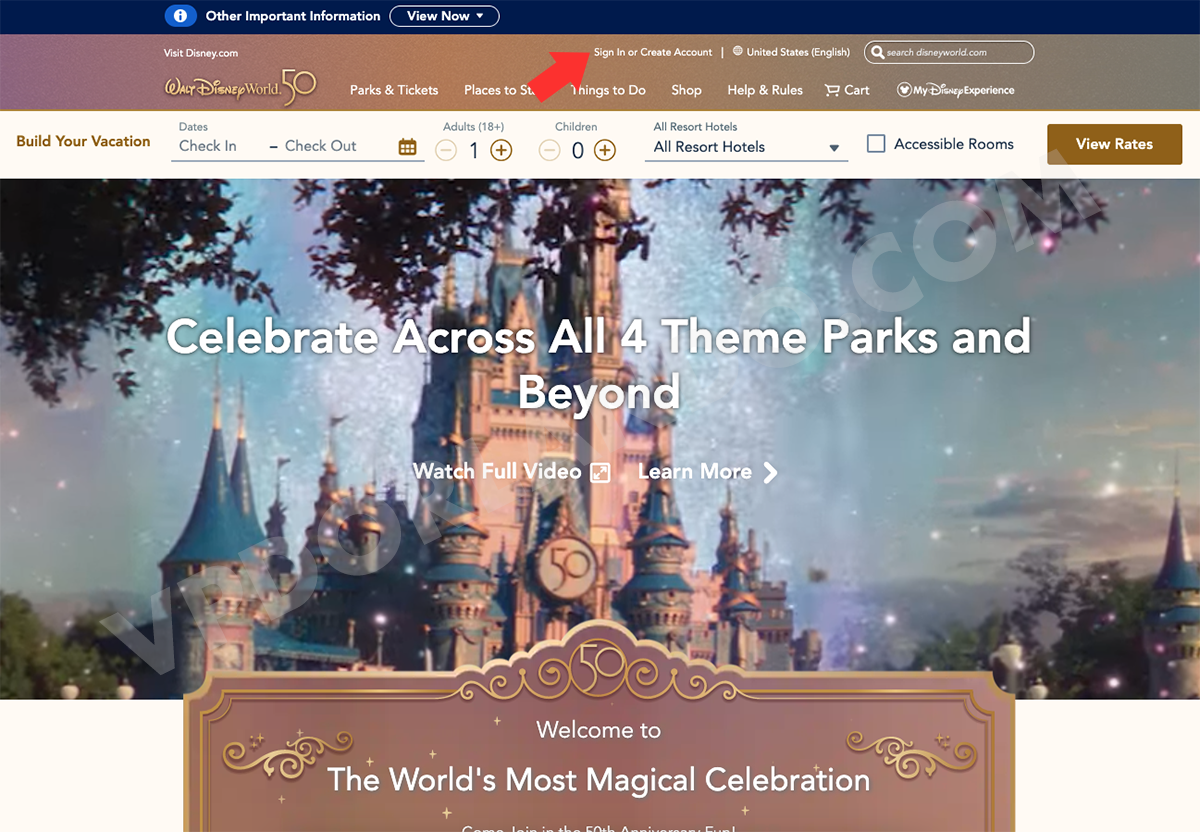Increase the number of children
Screen dimensions: 1200x832
[x=605, y=150]
